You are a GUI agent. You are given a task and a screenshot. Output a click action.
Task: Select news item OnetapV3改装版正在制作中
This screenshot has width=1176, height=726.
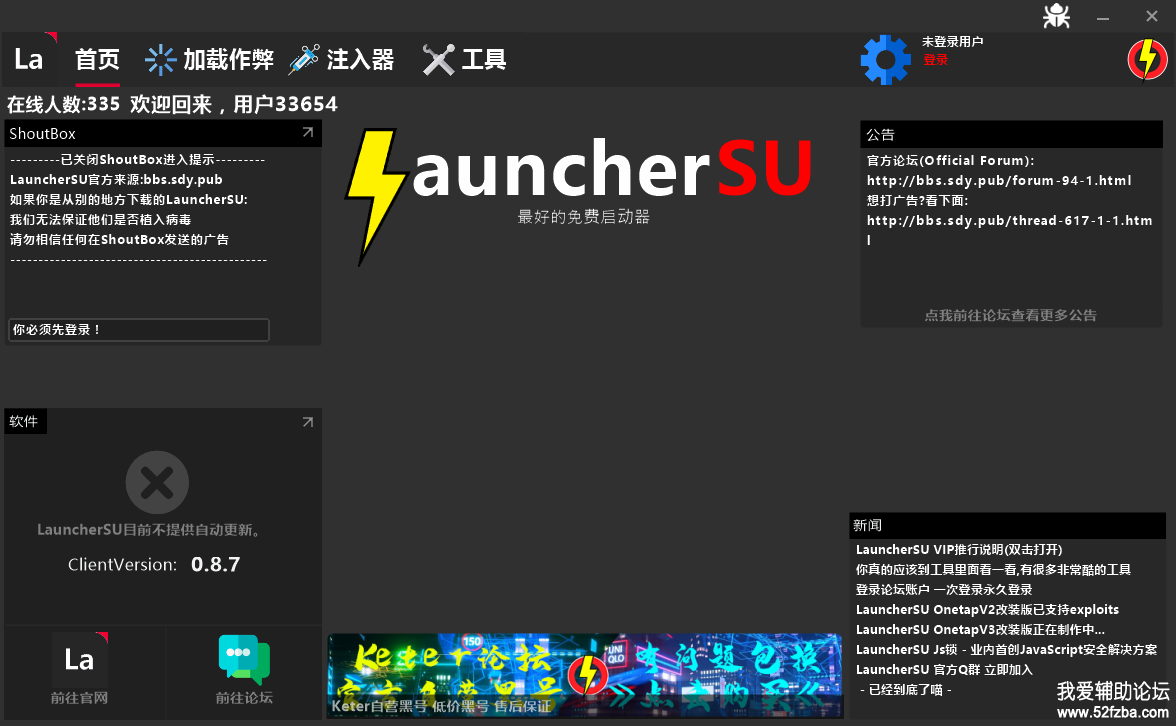coord(980,630)
